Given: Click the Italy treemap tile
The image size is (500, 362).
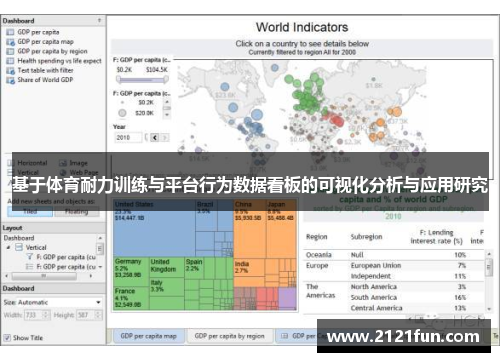Looking at the screenshot, I should [167, 287].
